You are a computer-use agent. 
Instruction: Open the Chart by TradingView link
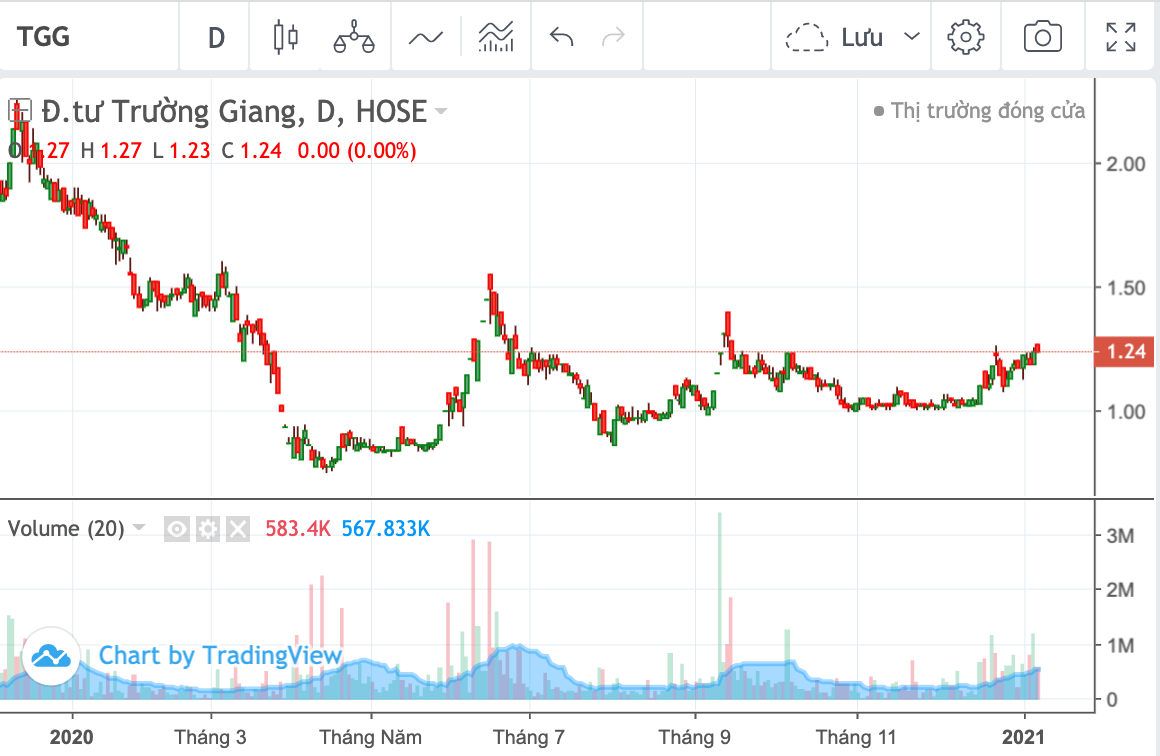tap(220, 656)
